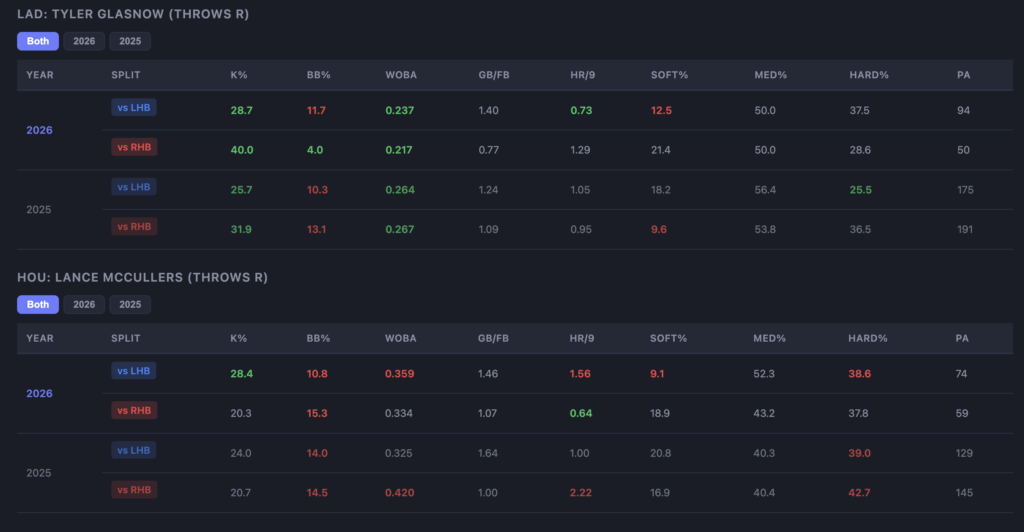This screenshot has height=532, width=1024.
Task: Click the 42.7 HARD% value
Action: click(859, 493)
